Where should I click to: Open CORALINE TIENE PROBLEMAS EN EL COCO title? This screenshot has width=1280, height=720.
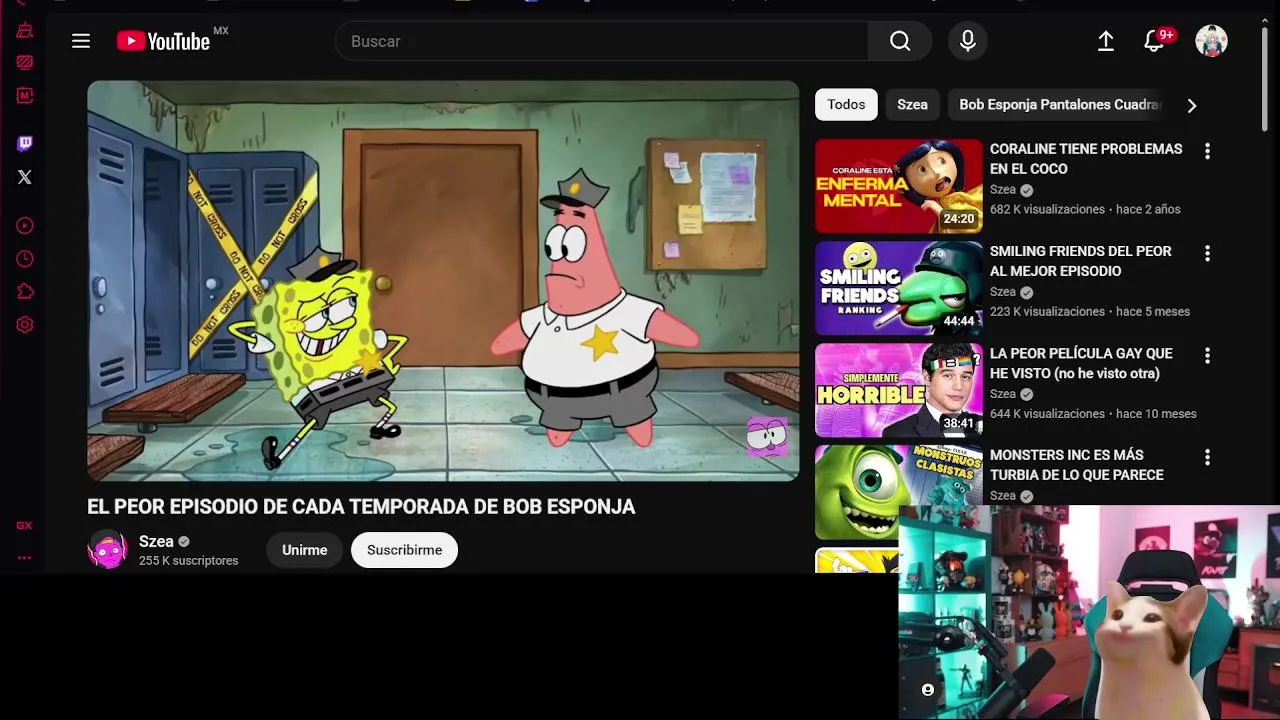(x=1086, y=159)
